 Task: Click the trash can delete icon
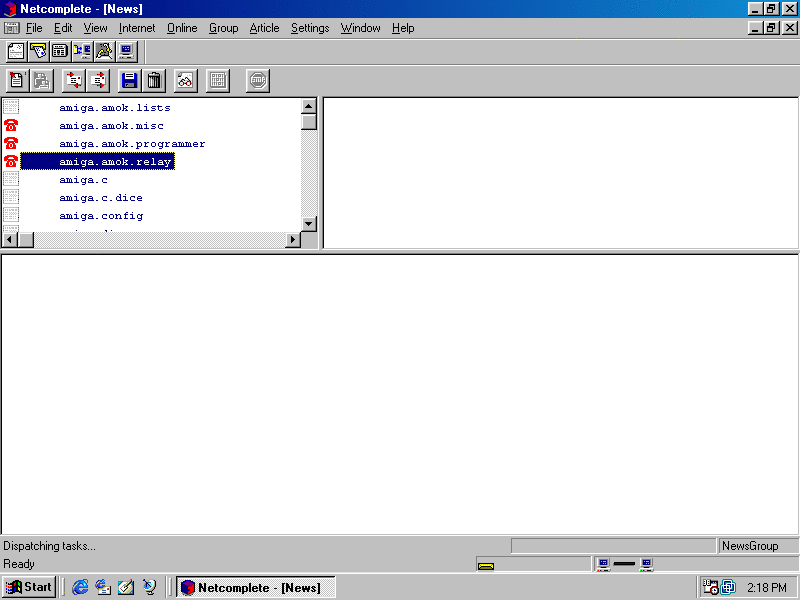(154, 81)
